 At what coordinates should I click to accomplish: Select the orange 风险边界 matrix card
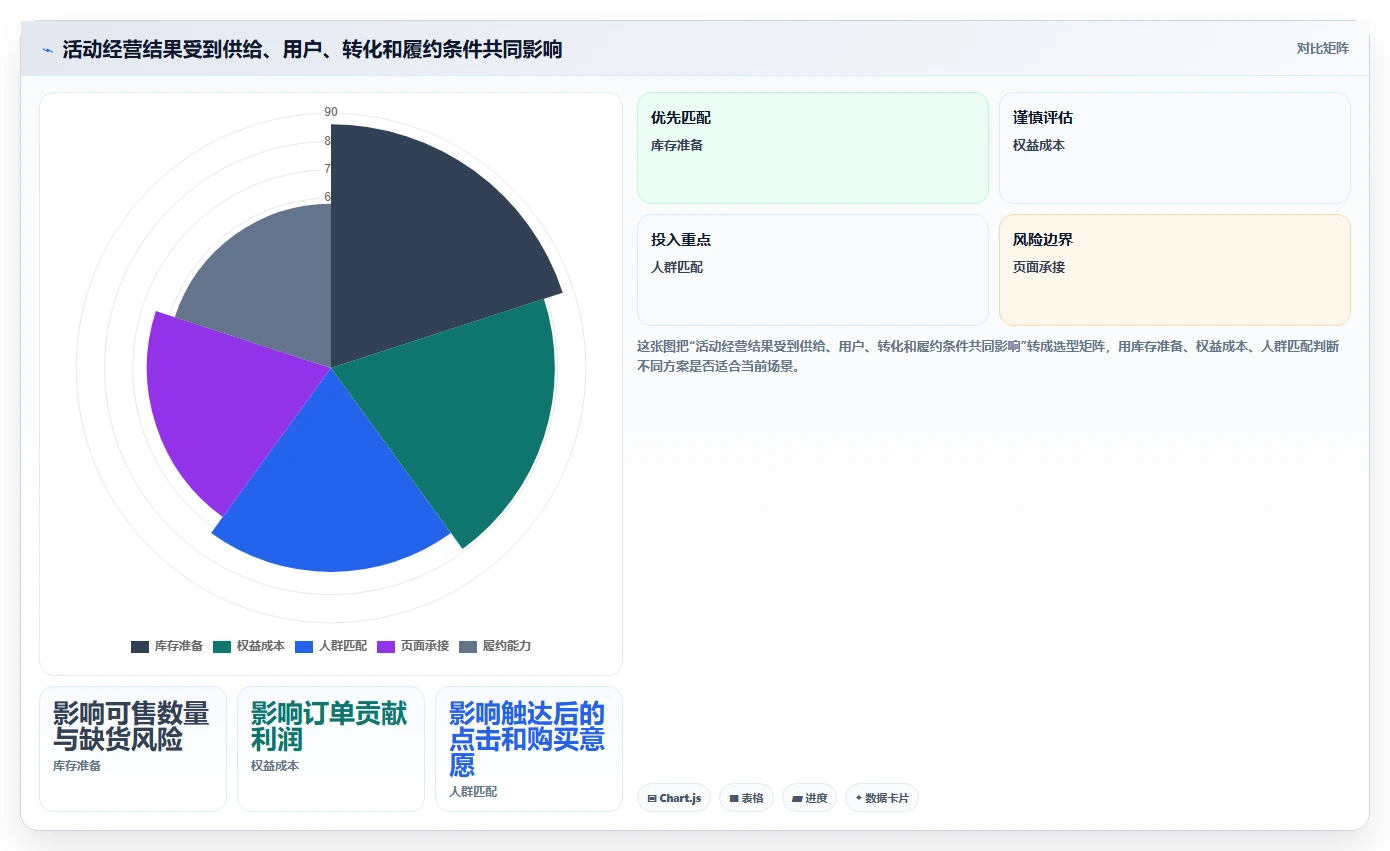[1174, 270]
